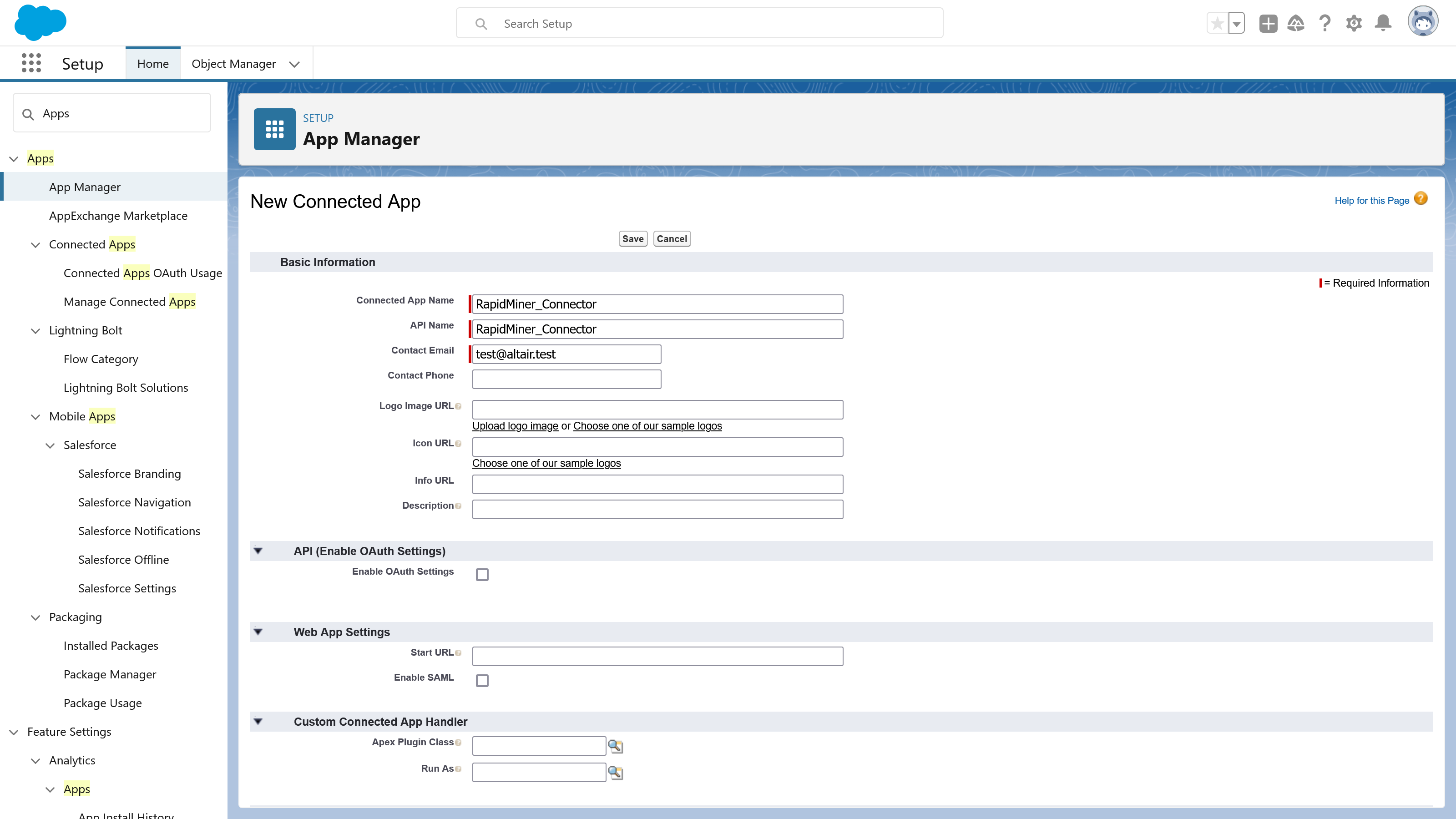1456x819 pixels.
Task: Click the App Manager header icon
Action: [x=274, y=129]
